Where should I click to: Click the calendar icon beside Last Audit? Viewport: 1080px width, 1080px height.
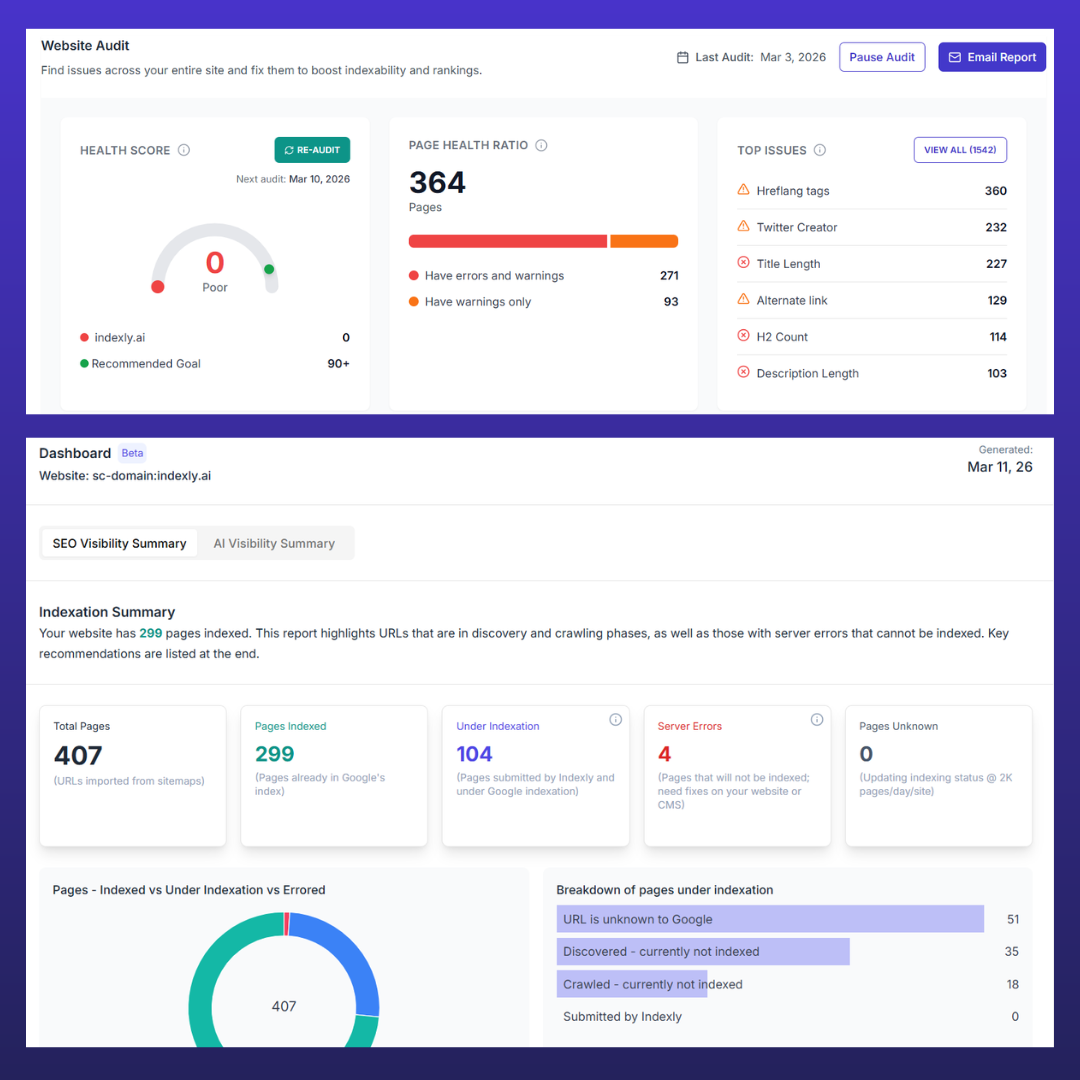(x=683, y=58)
